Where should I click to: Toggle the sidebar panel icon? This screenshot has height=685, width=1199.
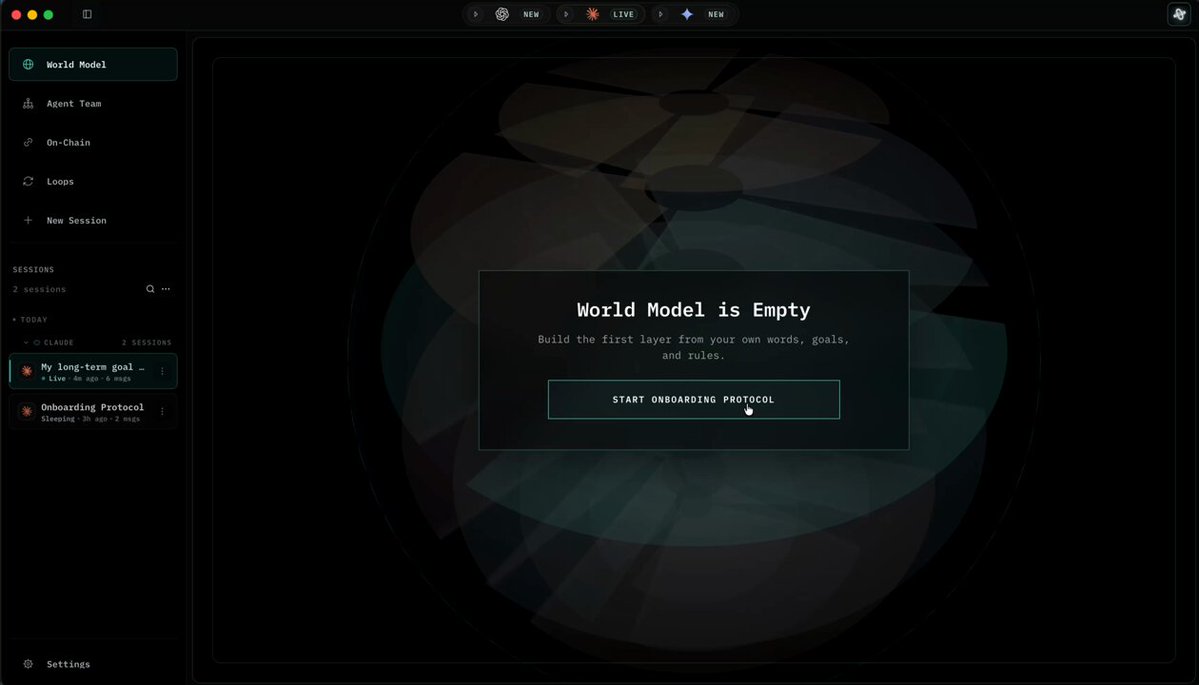pos(87,15)
